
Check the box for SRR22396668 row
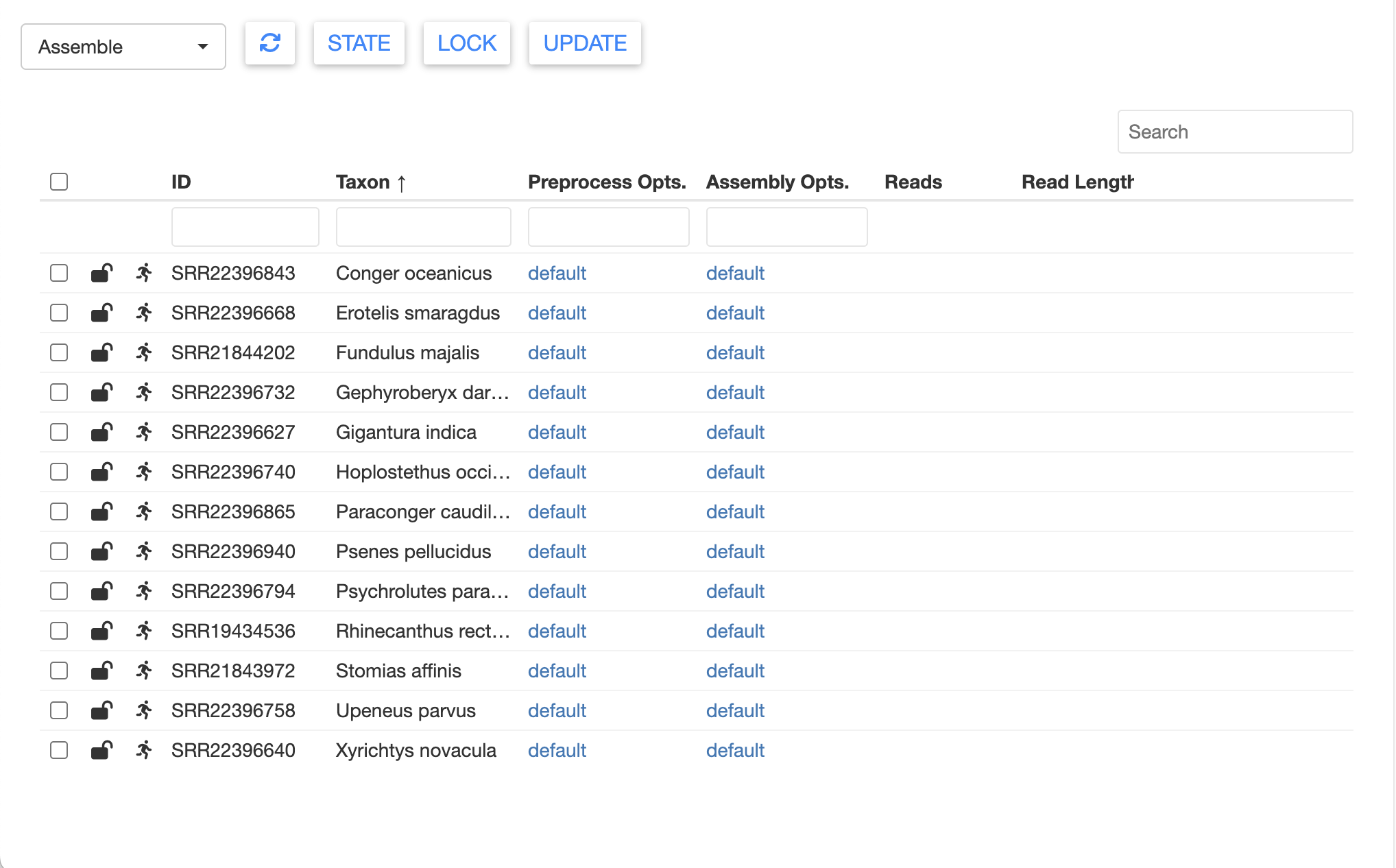click(x=59, y=313)
